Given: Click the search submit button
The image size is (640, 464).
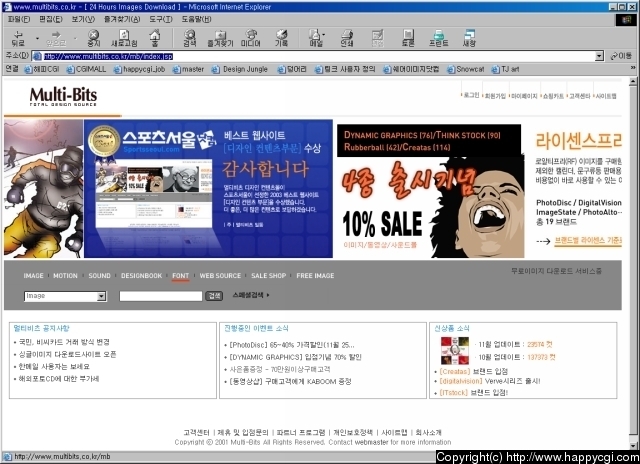Looking at the screenshot, I should pos(214,296).
